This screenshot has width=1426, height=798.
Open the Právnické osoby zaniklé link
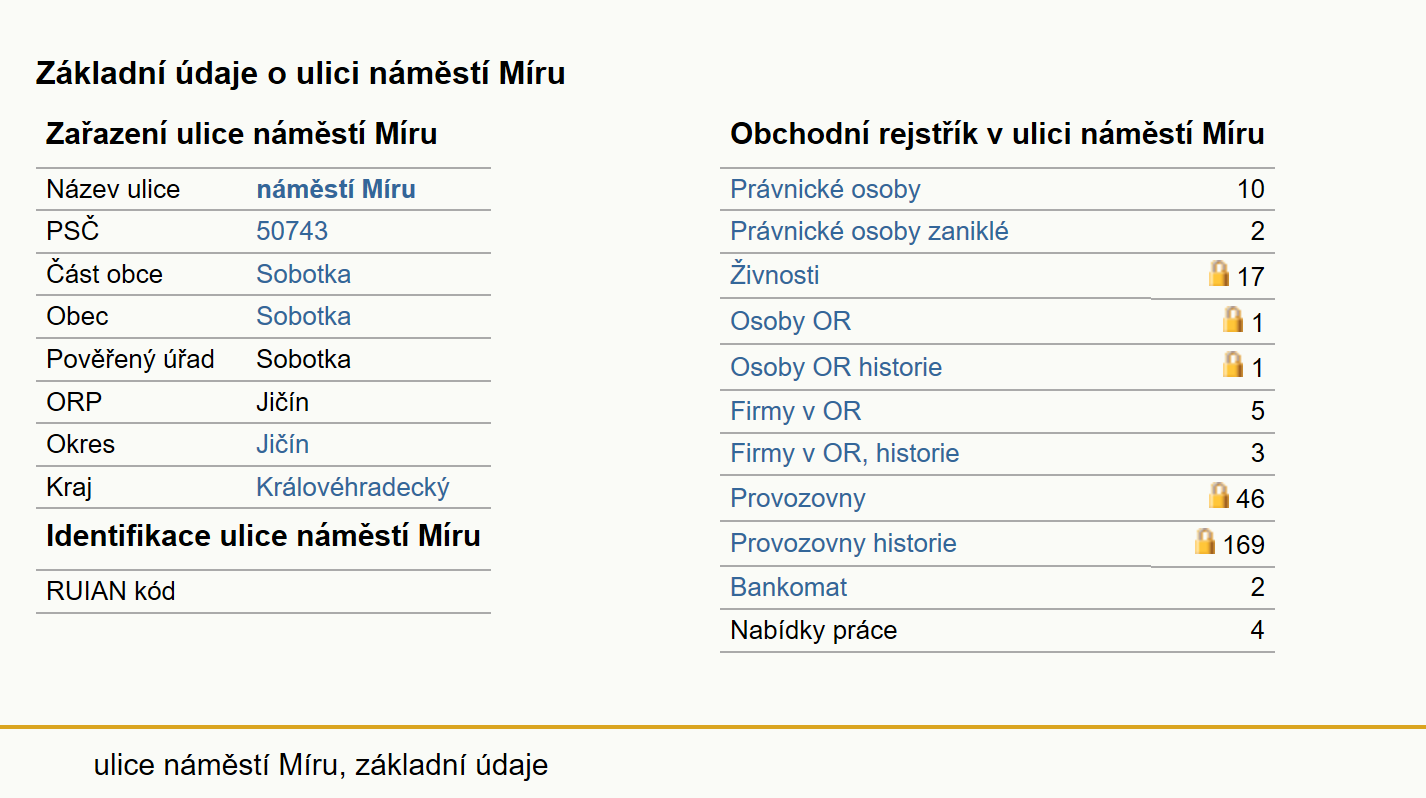pyautogui.click(x=869, y=231)
